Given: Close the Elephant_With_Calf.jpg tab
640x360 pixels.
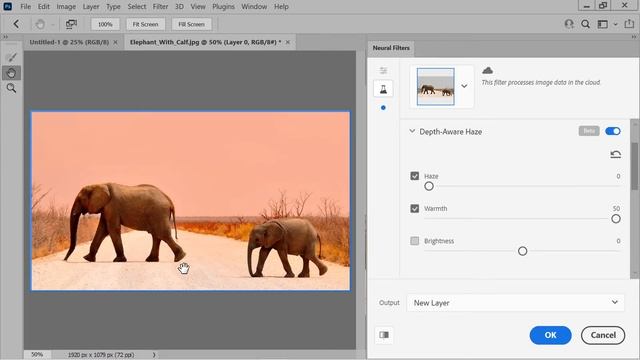Looking at the screenshot, I should pos(288,42).
